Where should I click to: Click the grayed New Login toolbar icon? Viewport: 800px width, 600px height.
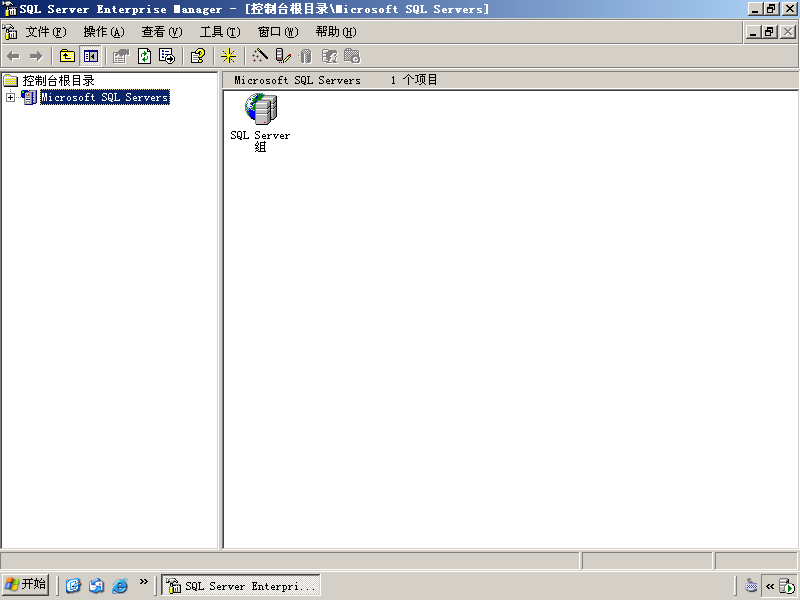(329, 56)
